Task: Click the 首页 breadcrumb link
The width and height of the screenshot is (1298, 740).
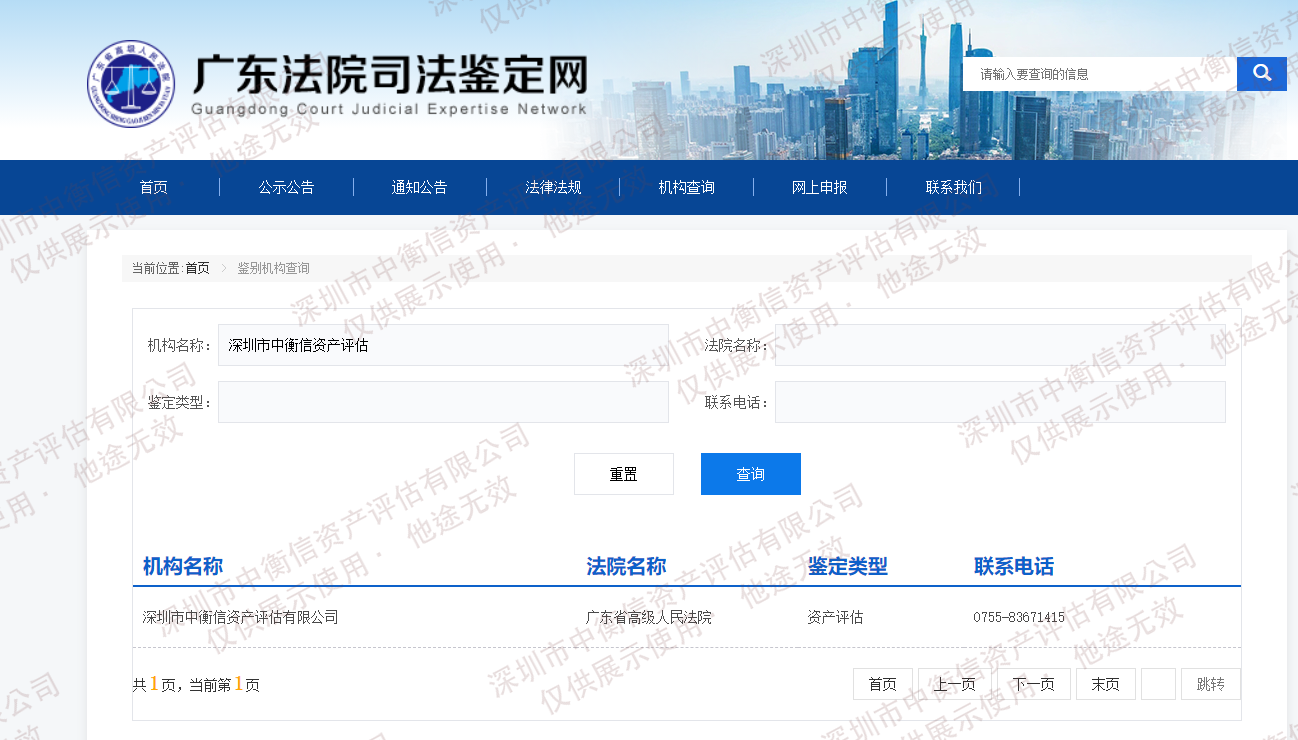Action: pyautogui.click(x=197, y=268)
